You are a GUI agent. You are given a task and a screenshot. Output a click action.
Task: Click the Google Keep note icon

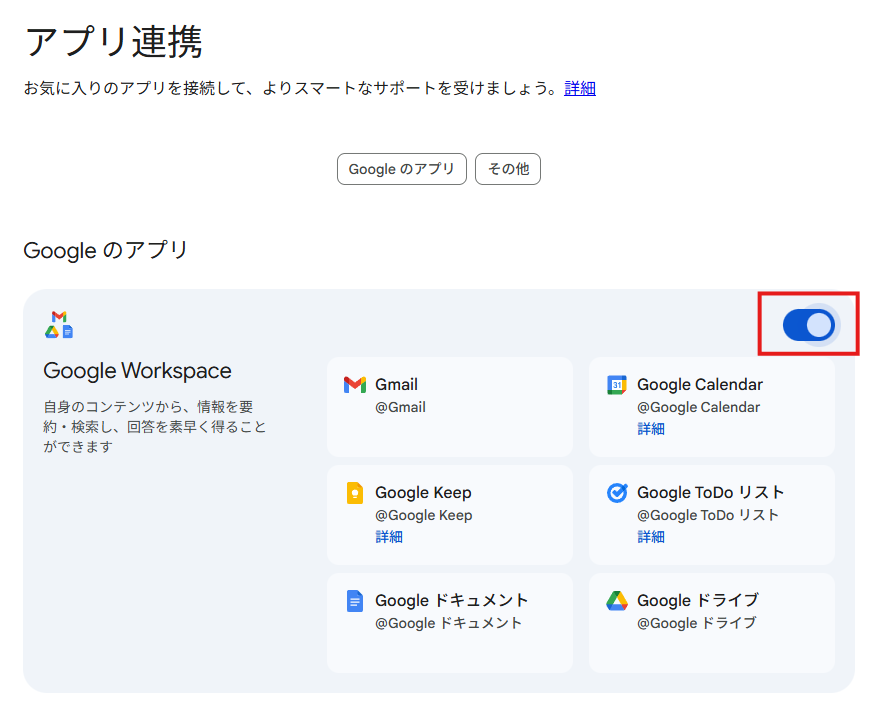click(356, 492)
